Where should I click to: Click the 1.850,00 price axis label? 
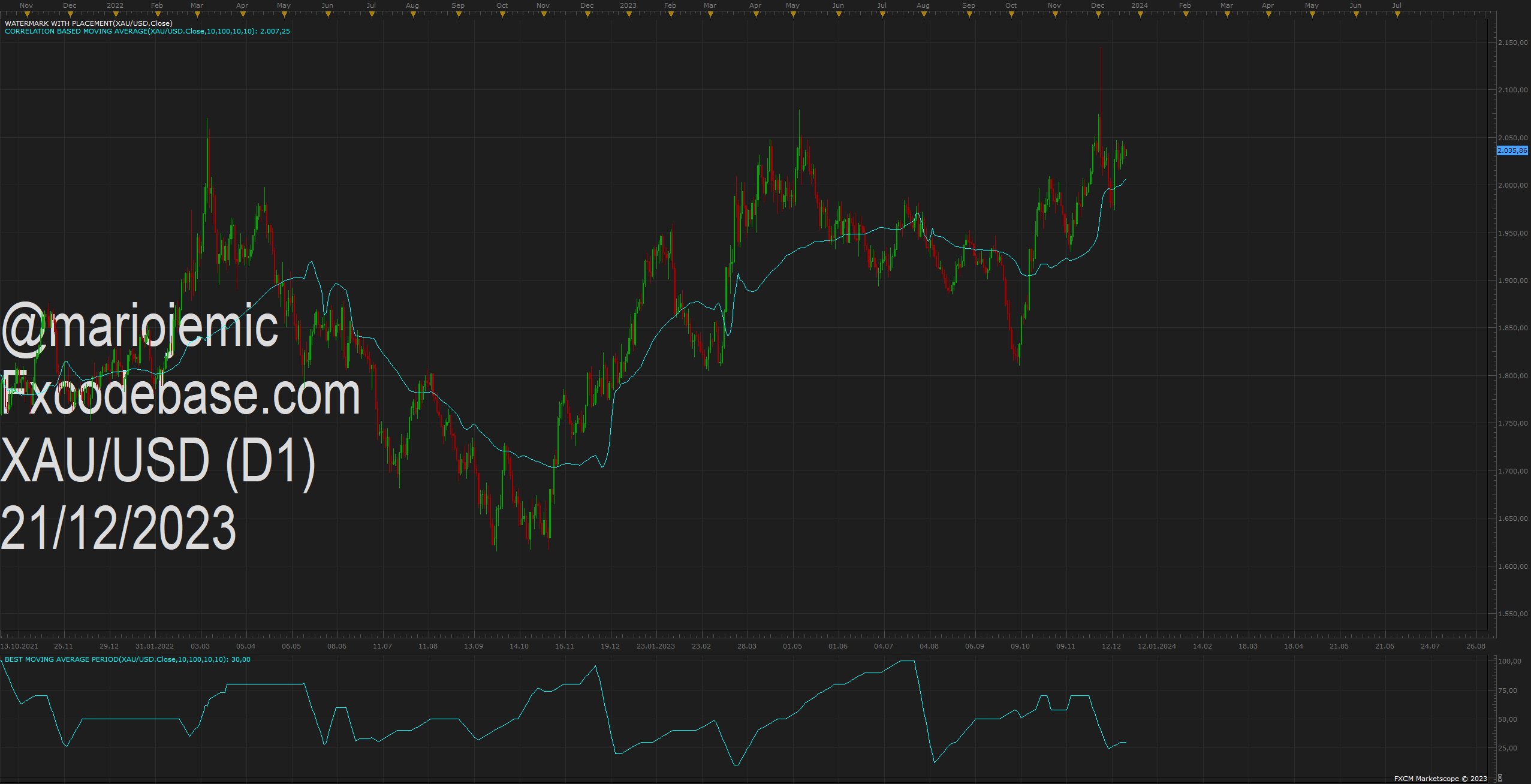pos(1513,328)
